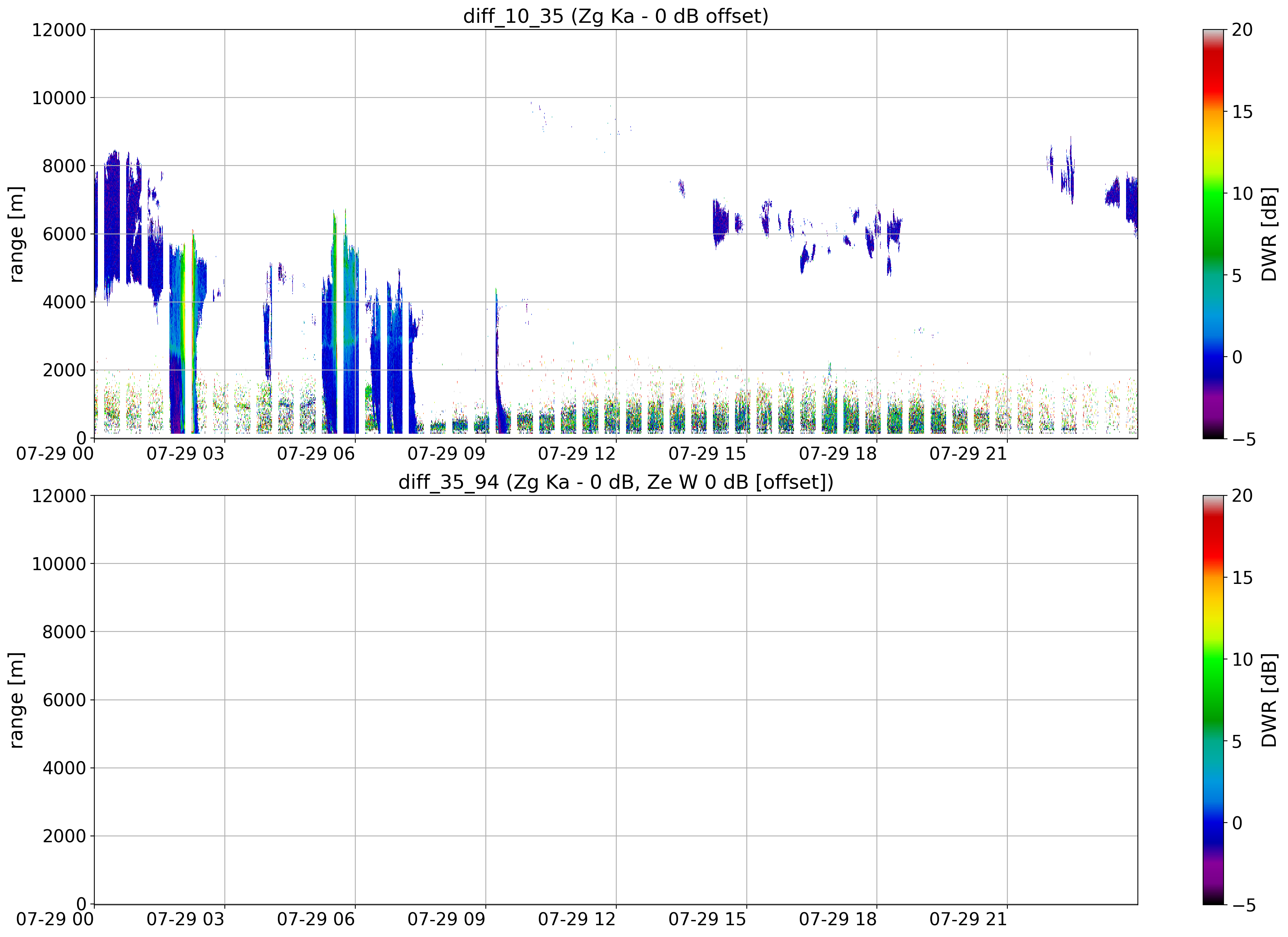
Task: Click the 20 tick on bottom colorbar
Action: (1242, 495)
